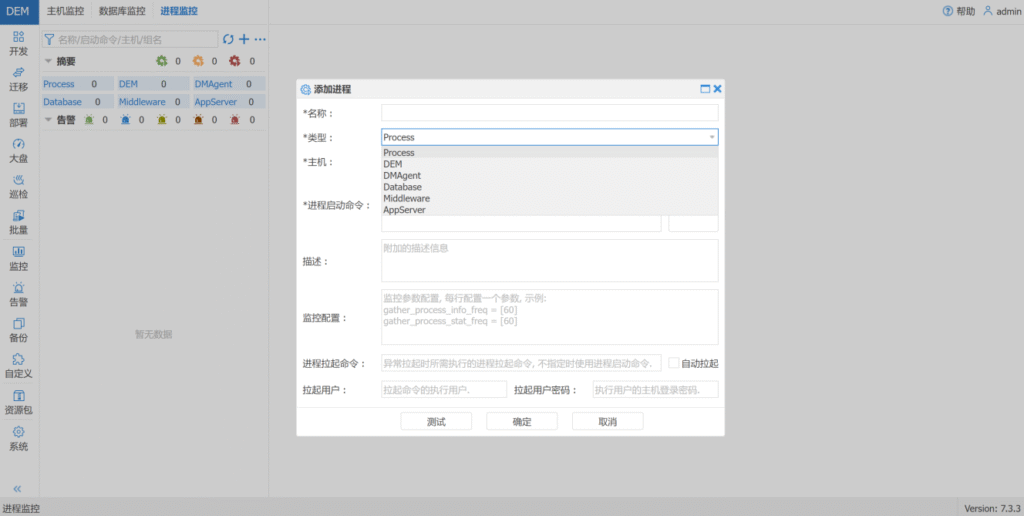This screenshot has width=1024, height=516.
Task: Collapse the 告警 section in panel
Action: coord(48,119)
